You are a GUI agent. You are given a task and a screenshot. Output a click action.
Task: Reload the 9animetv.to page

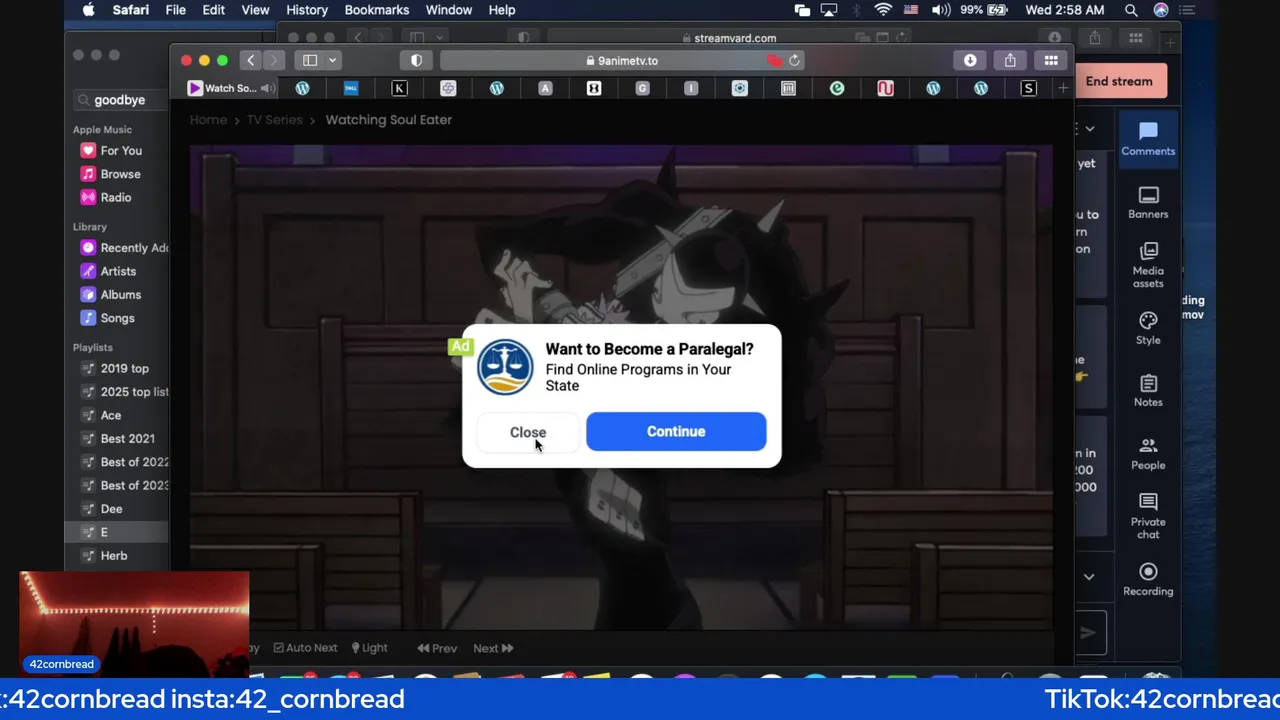pos(794,61)
